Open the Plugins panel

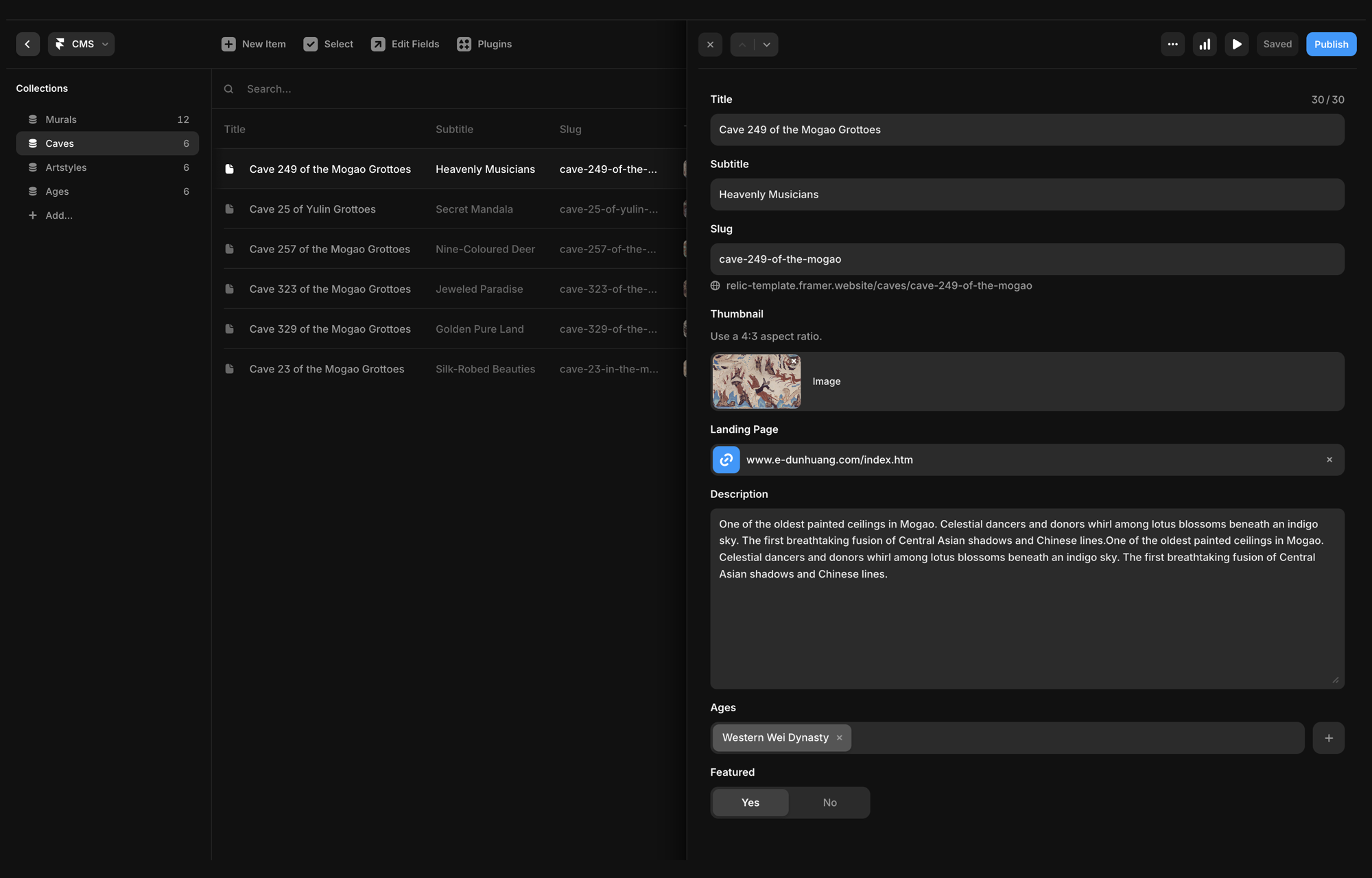[x=484, y=44]
